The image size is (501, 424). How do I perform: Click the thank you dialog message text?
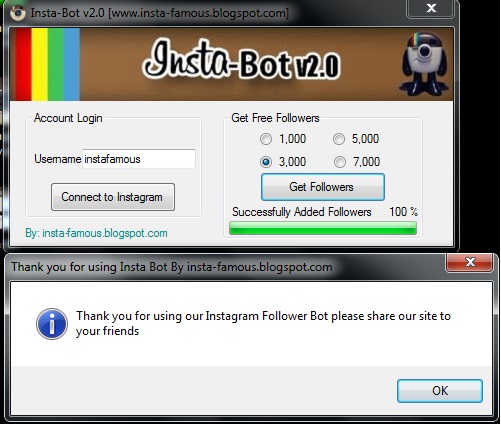click(263, 323)
